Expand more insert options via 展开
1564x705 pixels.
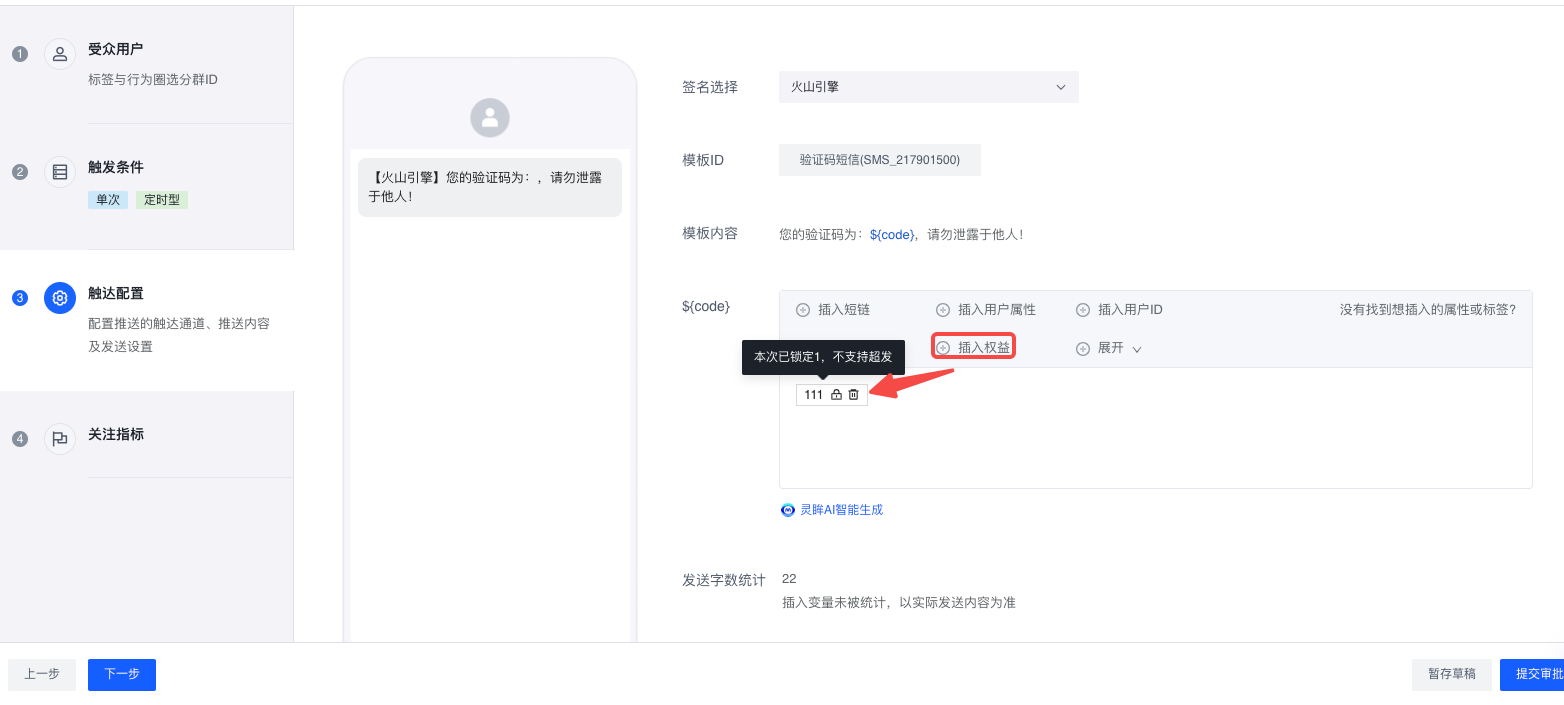coord(1110,349)
